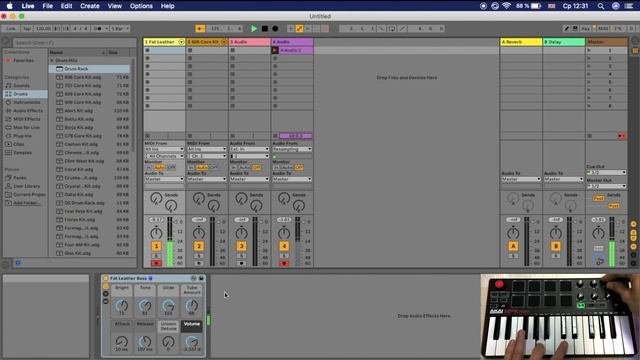640x360 pixels.
Task: Set track 4 monitor to Auto
Action: coord(288,167)
